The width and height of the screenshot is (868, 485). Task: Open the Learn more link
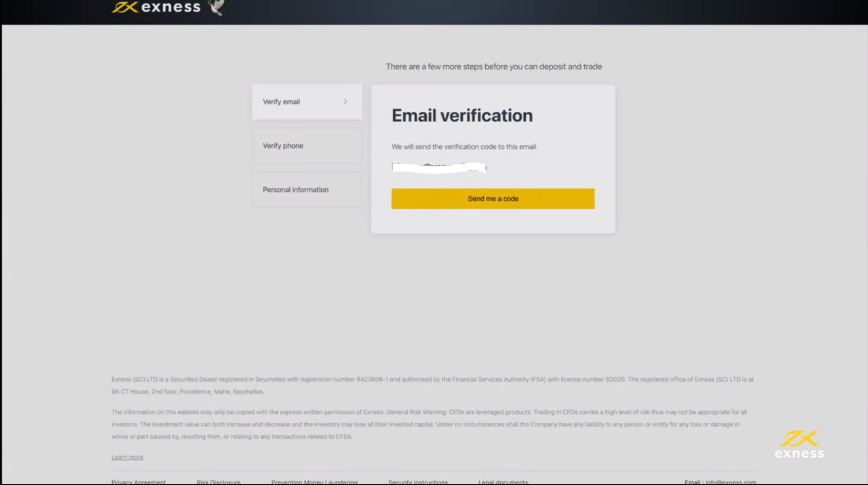pyautogui.click(x=127, y=457)
